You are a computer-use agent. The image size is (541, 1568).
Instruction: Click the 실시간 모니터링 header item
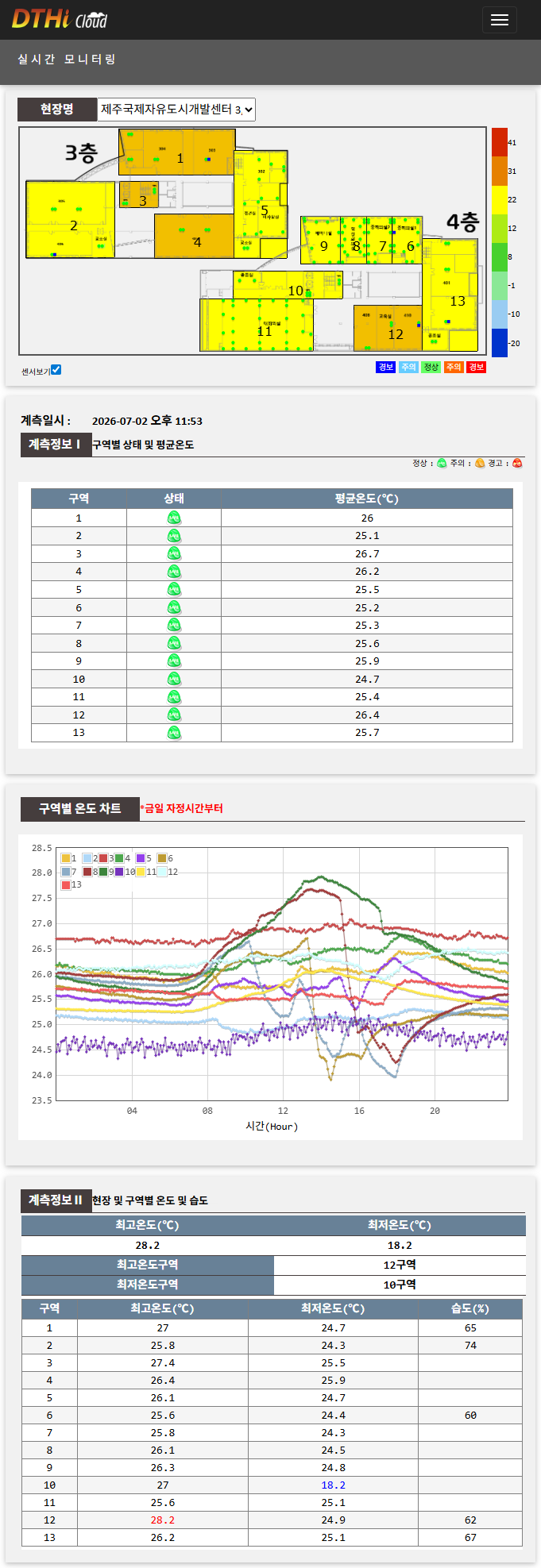[x=67, y=60]
